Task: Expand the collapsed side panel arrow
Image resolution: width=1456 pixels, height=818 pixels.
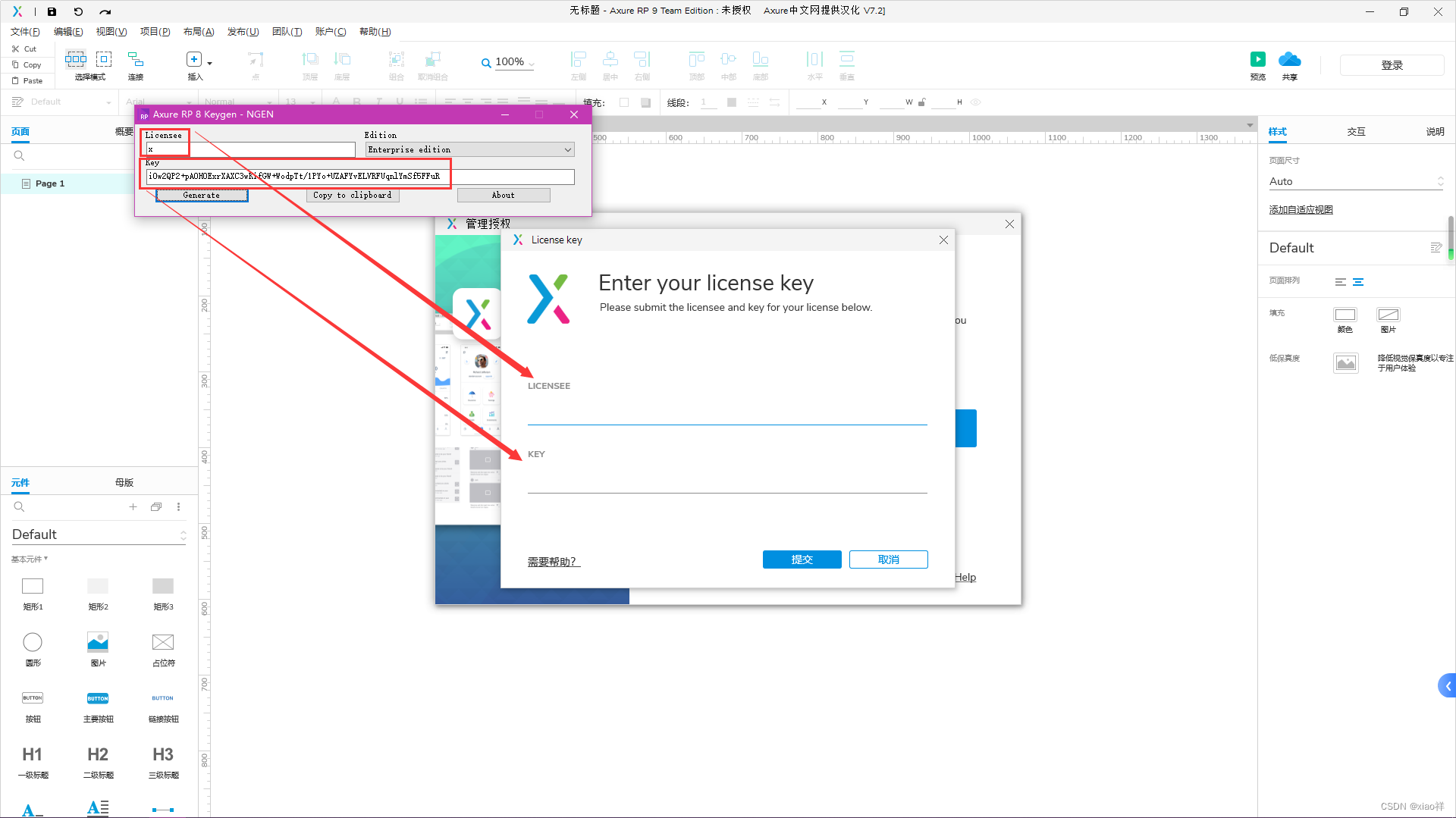Action: 1448,686
